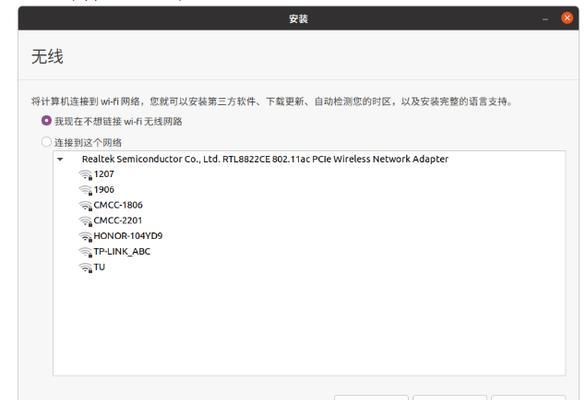Pick the 1906 network name
The image size is (586, 400).
point(104,190)
